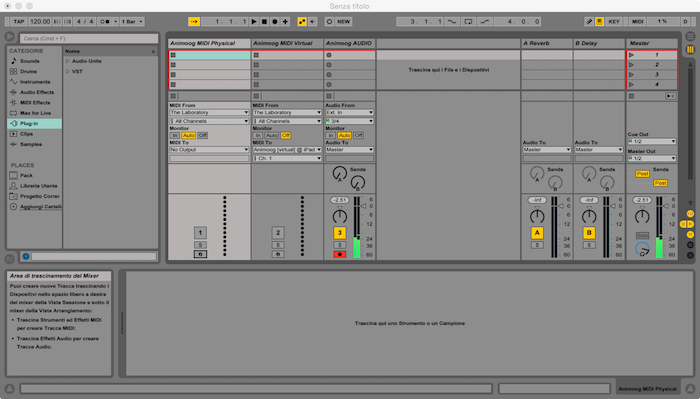
Task: Select Instruments category in browser
Action: click(35, 82)
